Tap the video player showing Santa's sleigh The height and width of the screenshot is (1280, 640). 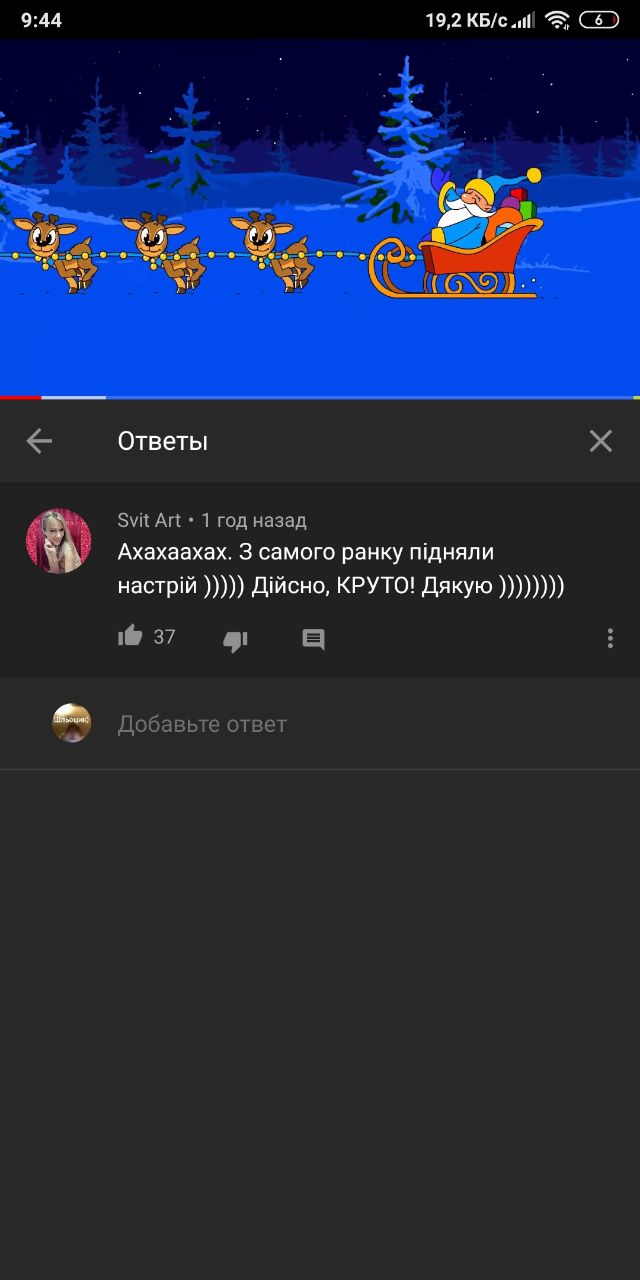coord(320,217)
